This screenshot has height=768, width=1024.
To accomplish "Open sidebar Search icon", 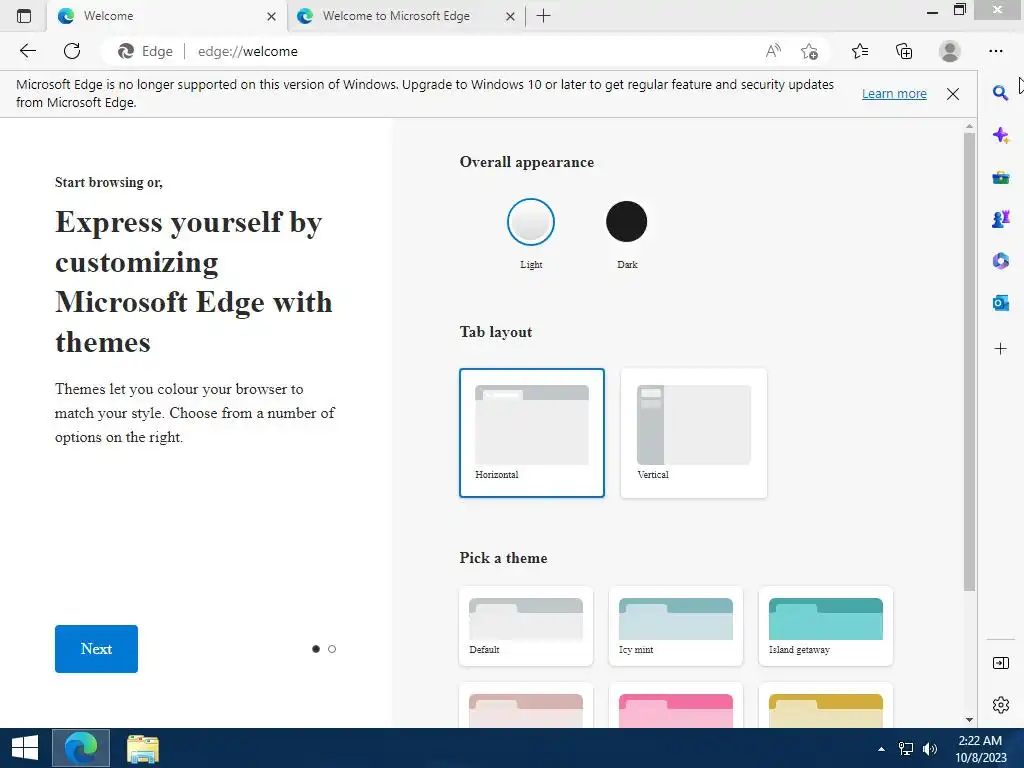I will pos(1000,93).
